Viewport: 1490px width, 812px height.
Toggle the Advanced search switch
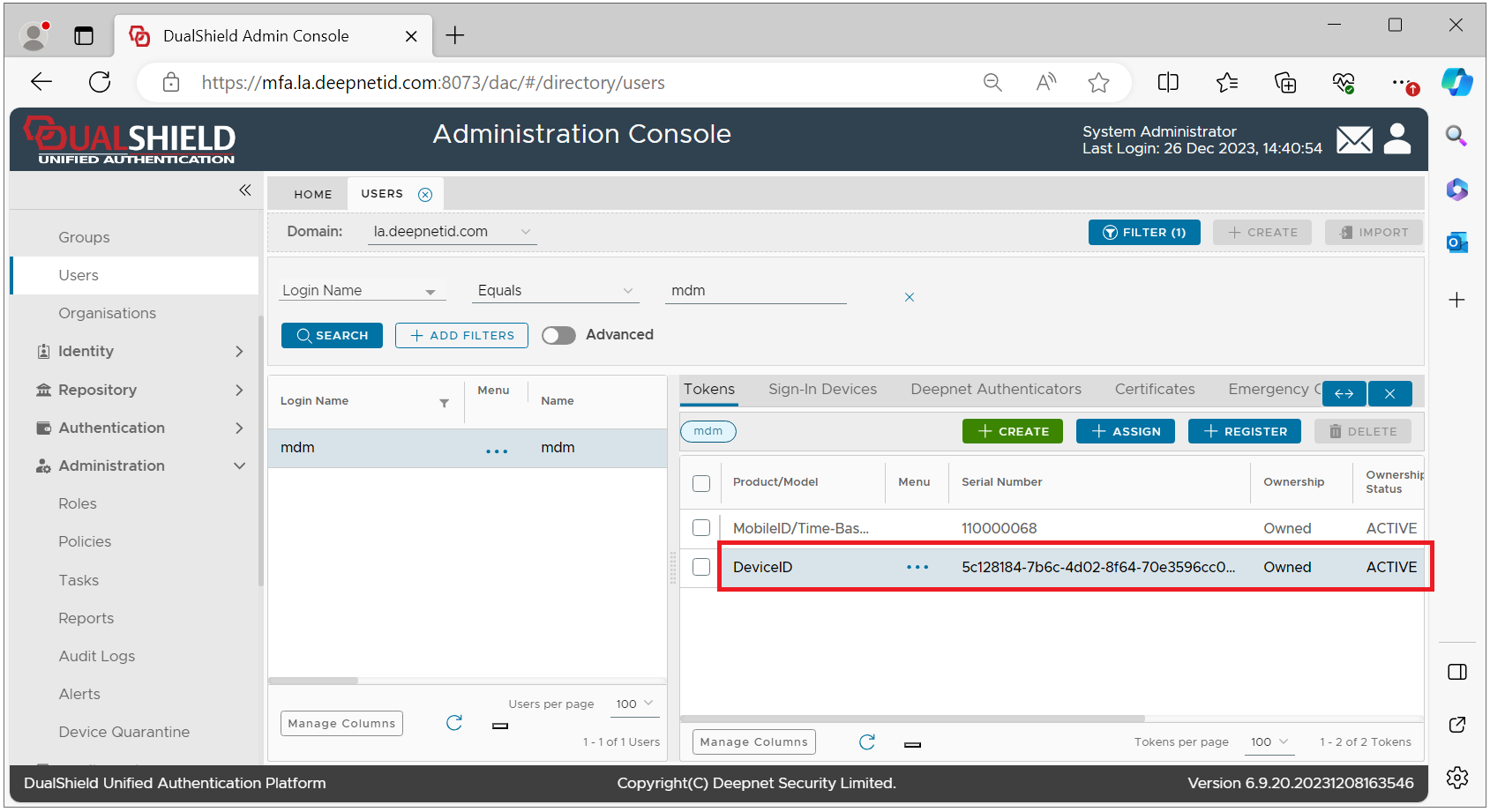click(558, 336)
